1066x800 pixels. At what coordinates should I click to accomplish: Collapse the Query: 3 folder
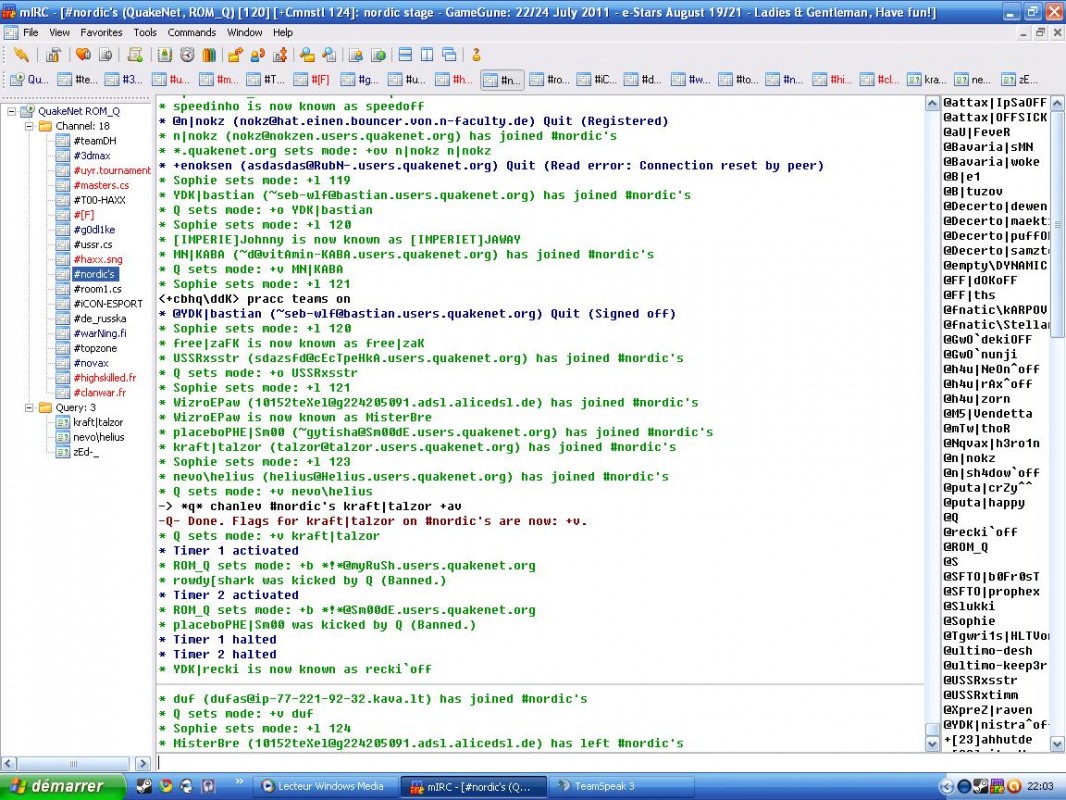[27, 408]
